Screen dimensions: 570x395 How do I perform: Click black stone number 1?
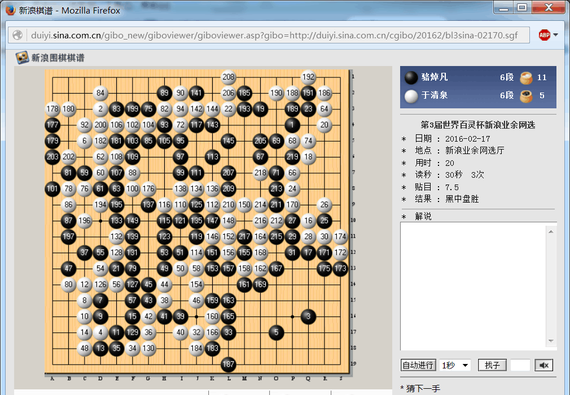[x=292, y=125]
